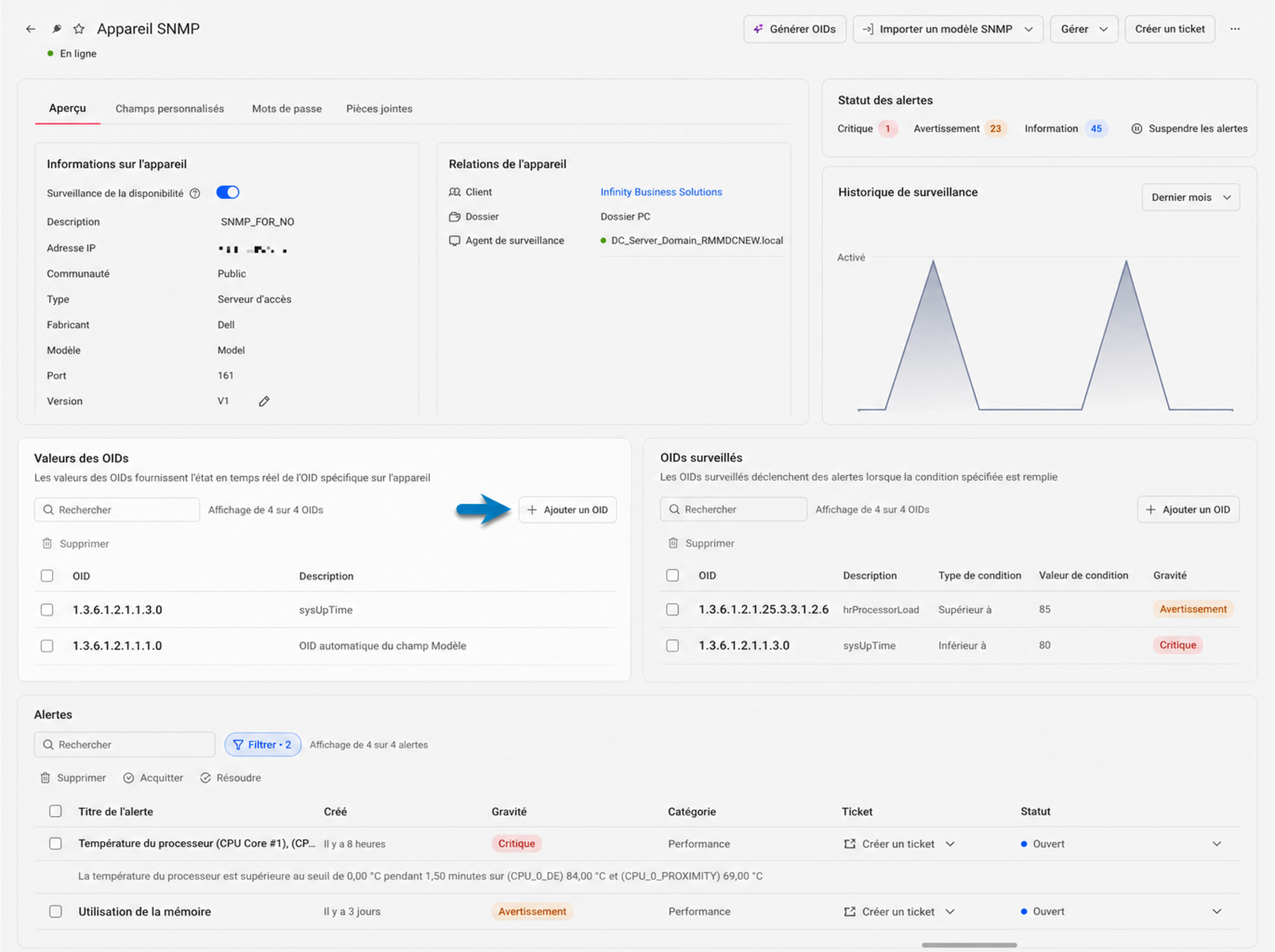Click Rechercher field in Valeurs des OIDs
The image size is (1275, 952).
coord(117,510)
